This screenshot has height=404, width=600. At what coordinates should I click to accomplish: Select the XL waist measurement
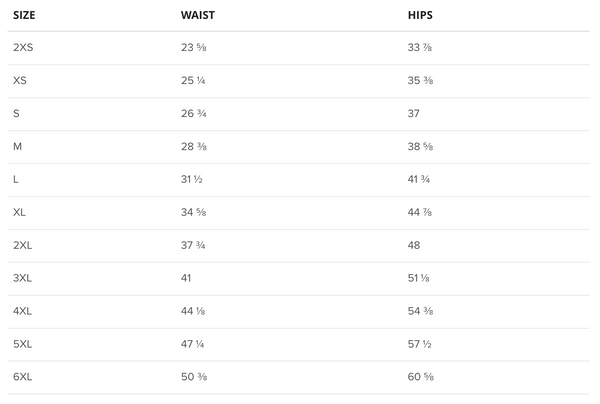pos(193,213)
